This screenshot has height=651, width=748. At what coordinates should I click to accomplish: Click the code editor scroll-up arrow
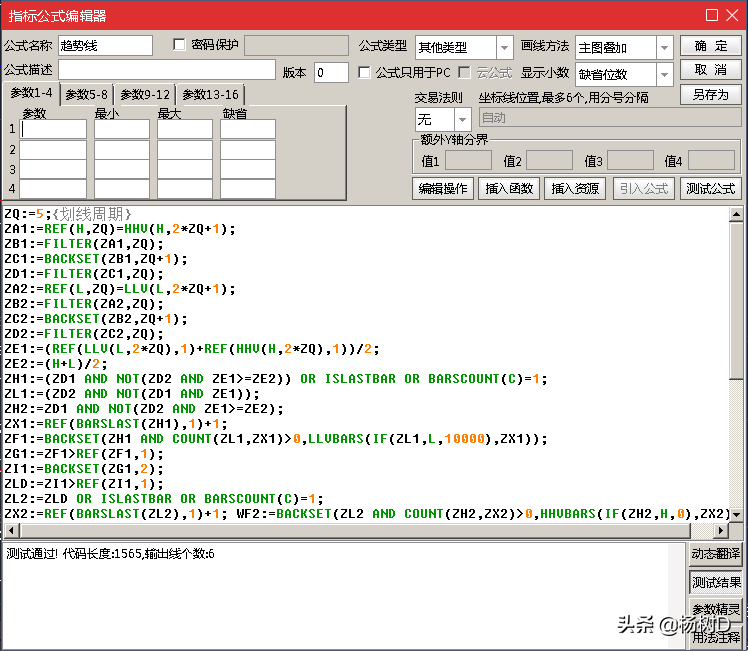(x=736, y=214)
